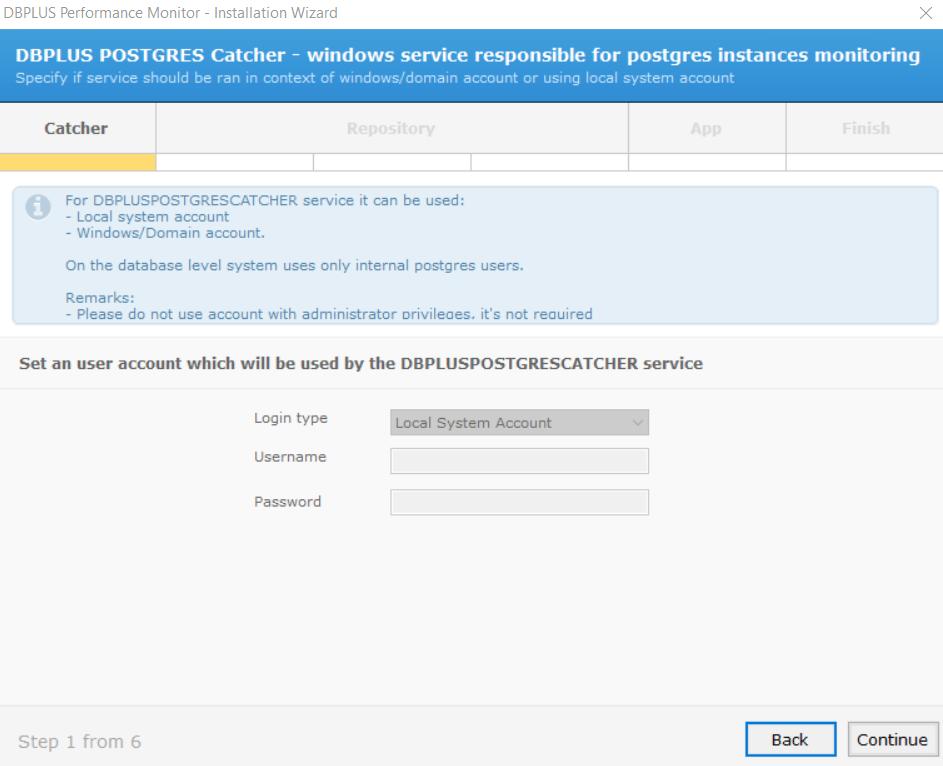Select the Catcher wizard tab

click(76, 128)
